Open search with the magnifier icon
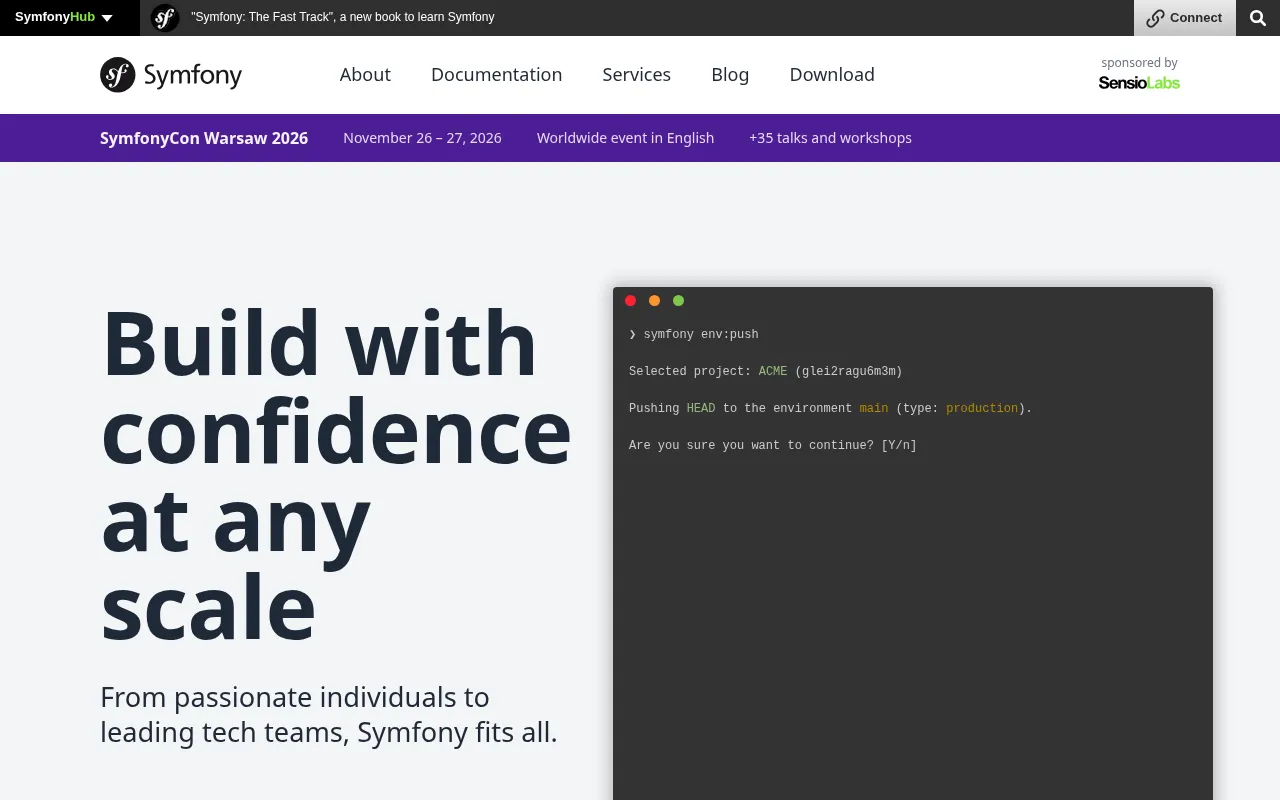Screen dimensions: 1280x800 pos(1258,18)
